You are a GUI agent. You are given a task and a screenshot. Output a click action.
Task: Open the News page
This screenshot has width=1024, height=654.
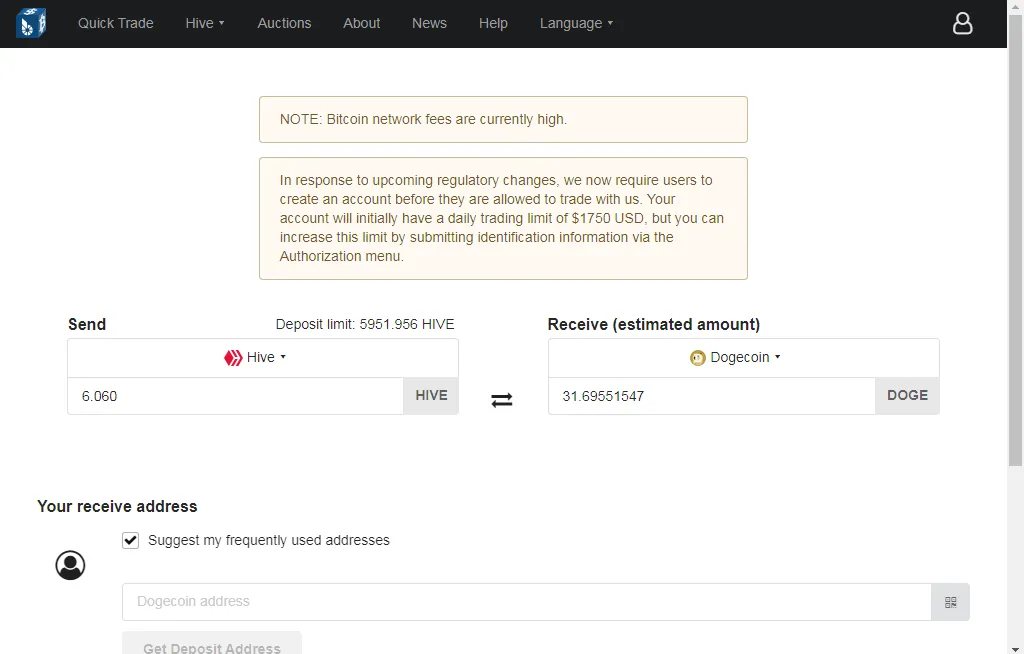pos(429,23)
